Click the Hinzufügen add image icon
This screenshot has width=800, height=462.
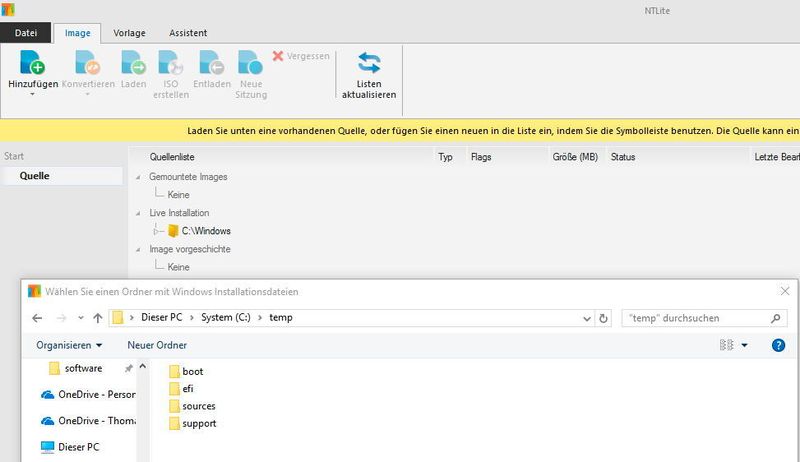pyautogui.click(x=32, y=63)
